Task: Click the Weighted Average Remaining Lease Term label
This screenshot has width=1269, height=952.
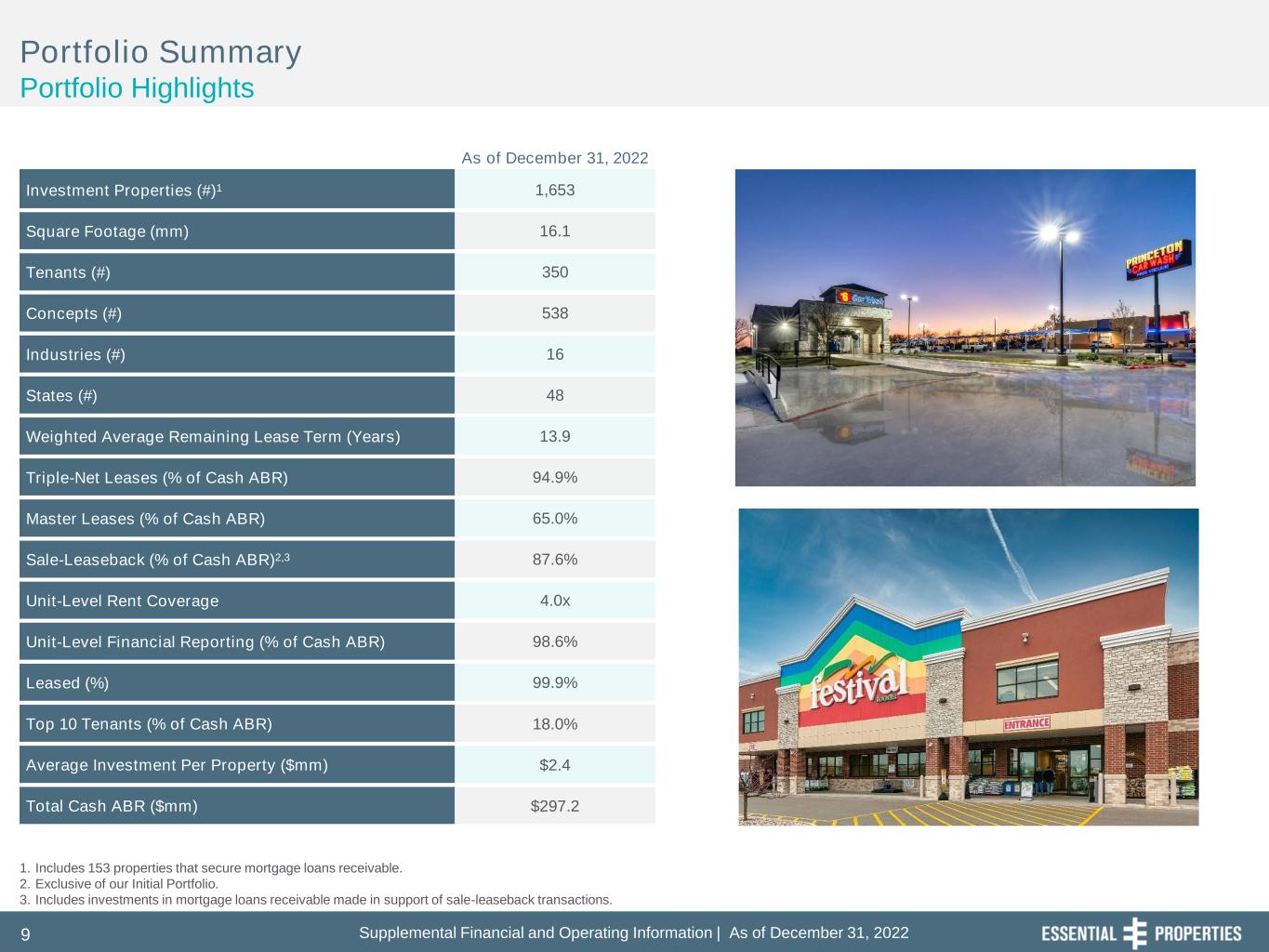Action: point(213,437)
